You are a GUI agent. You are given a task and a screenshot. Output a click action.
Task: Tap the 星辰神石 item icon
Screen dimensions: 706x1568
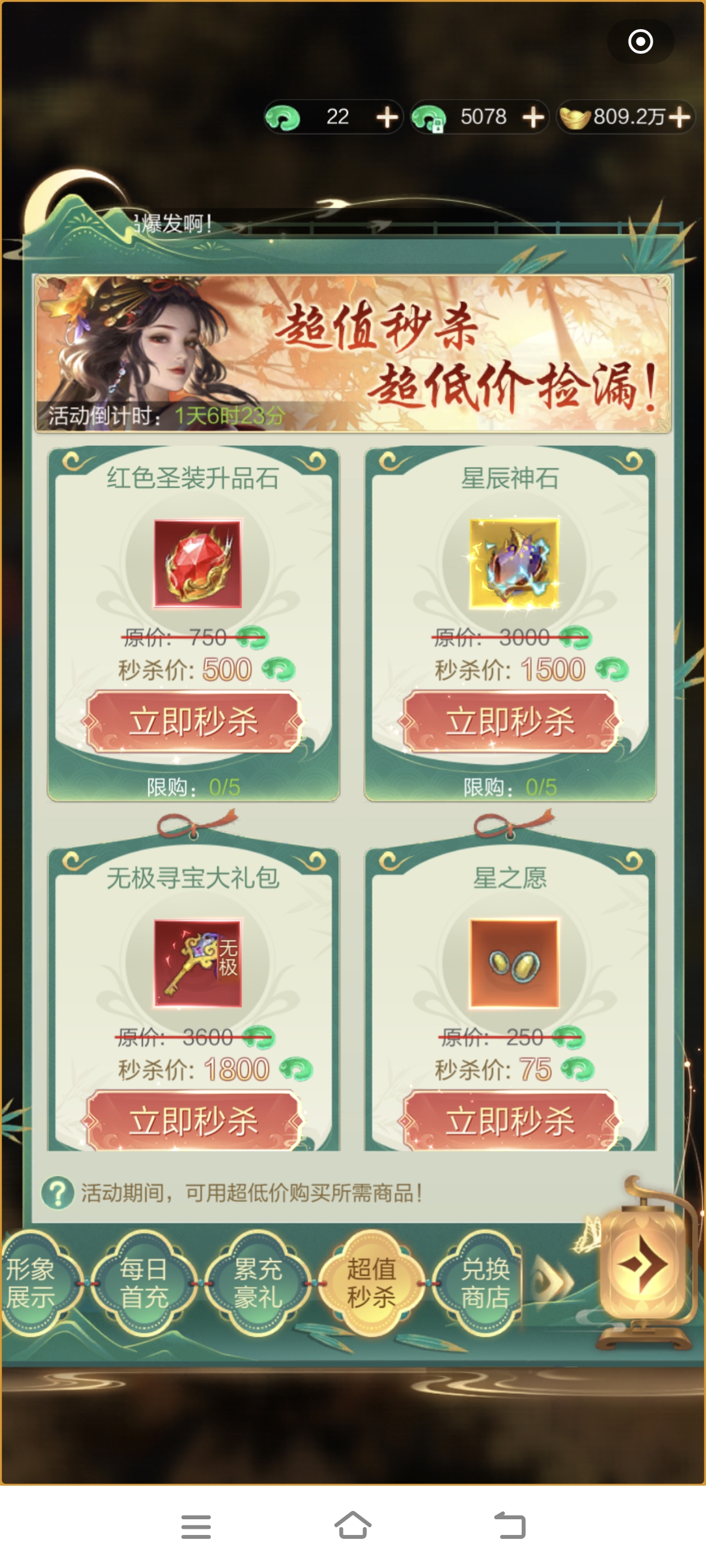tap(513, 563)
